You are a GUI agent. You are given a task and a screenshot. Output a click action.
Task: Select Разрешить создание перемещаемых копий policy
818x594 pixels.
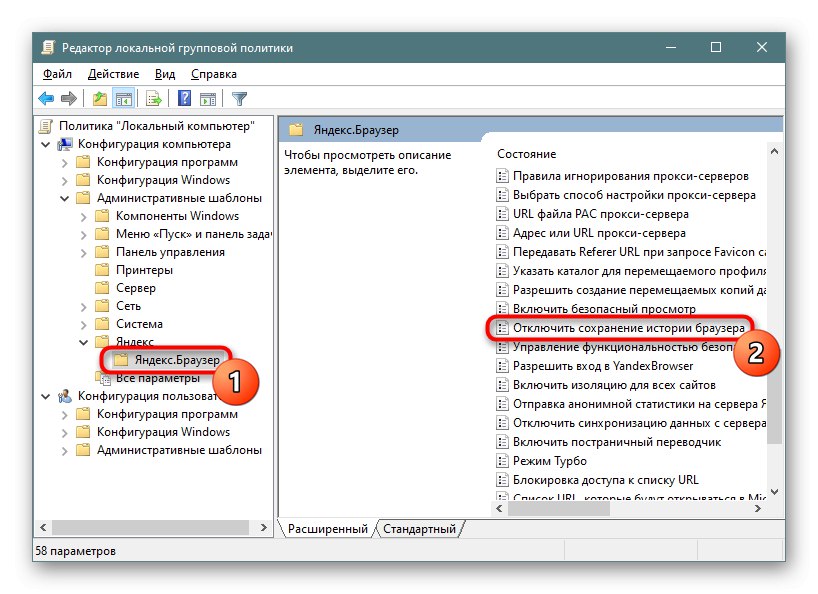tap(640, 290)
